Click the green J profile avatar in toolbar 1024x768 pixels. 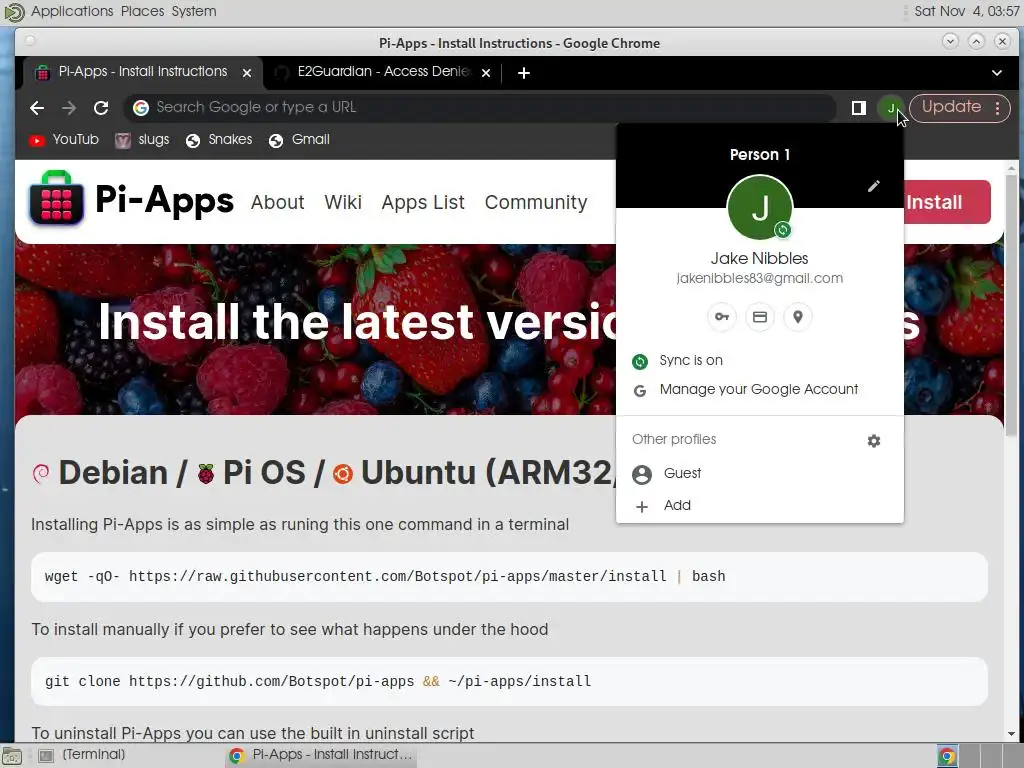(x=891, y=108)
